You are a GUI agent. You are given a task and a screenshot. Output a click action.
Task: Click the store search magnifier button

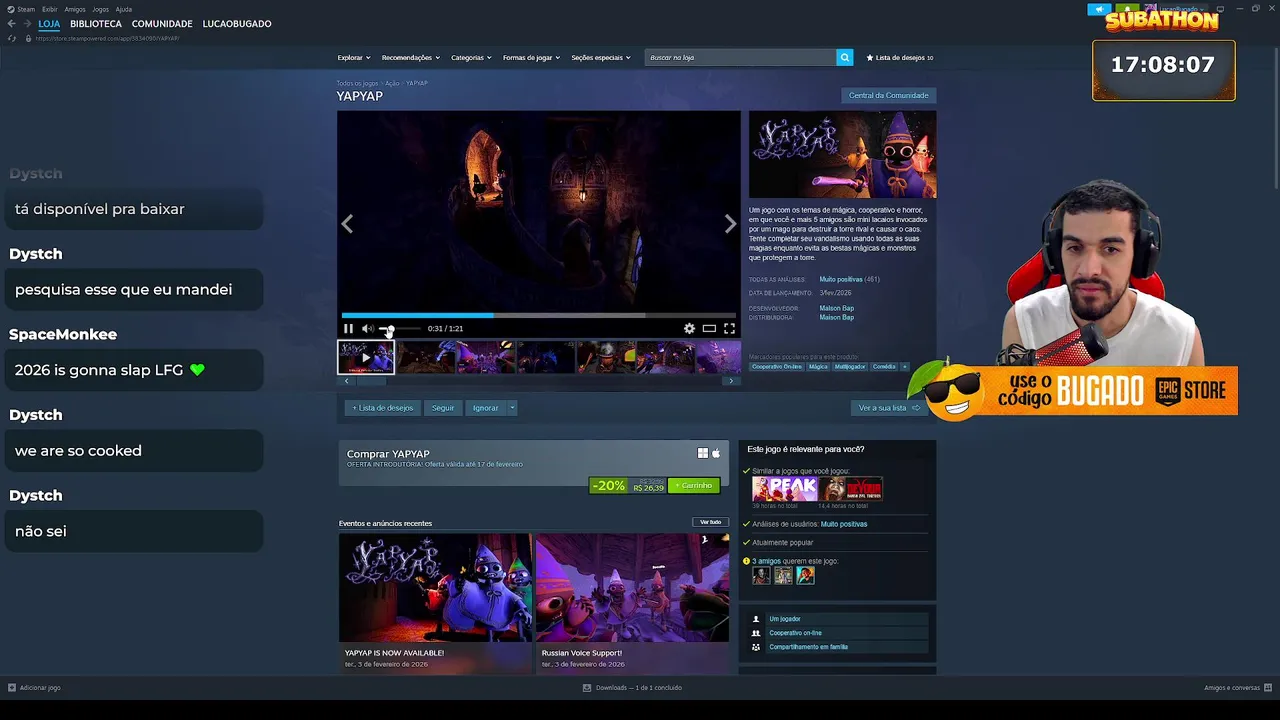click(845, 57)
